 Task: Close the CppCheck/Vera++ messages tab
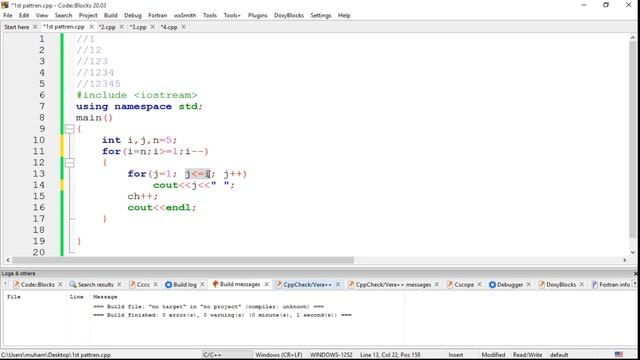(x=437, y=284)
